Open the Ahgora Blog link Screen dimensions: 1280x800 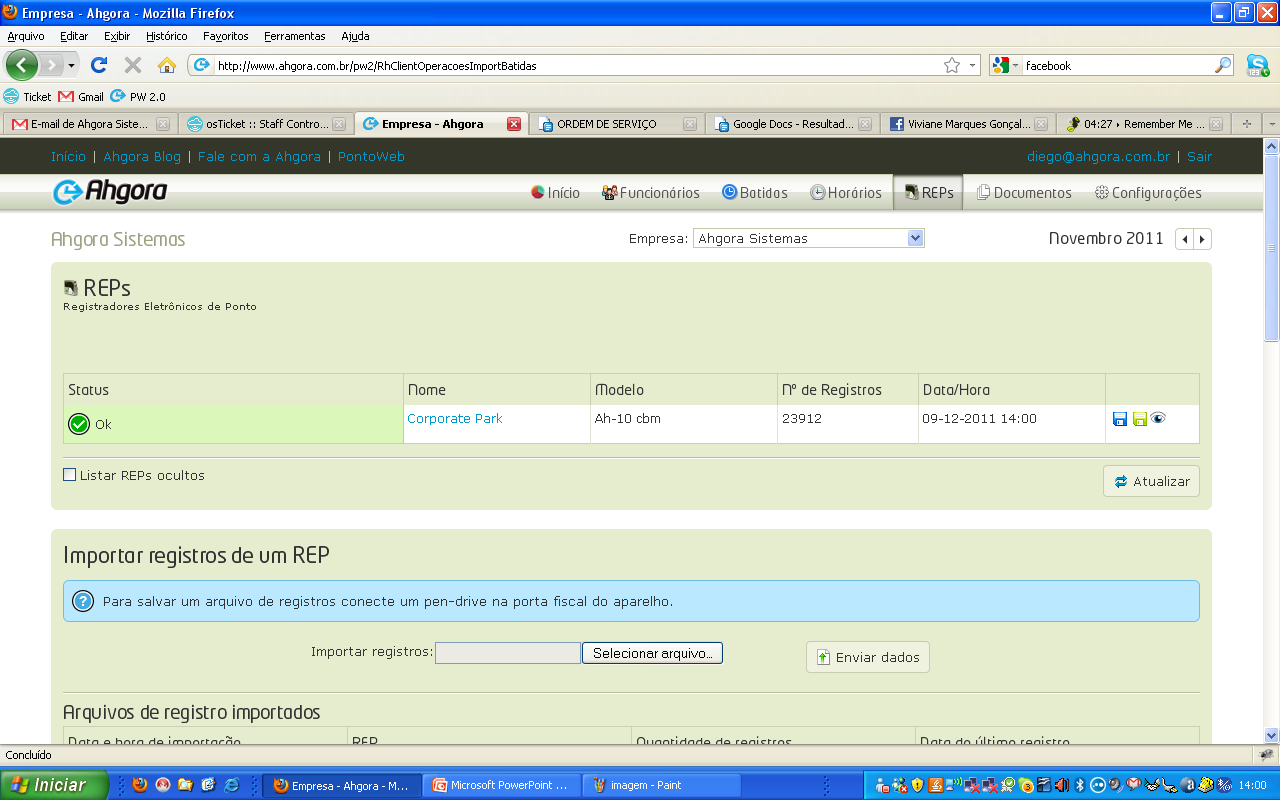(x=142, y=157)
